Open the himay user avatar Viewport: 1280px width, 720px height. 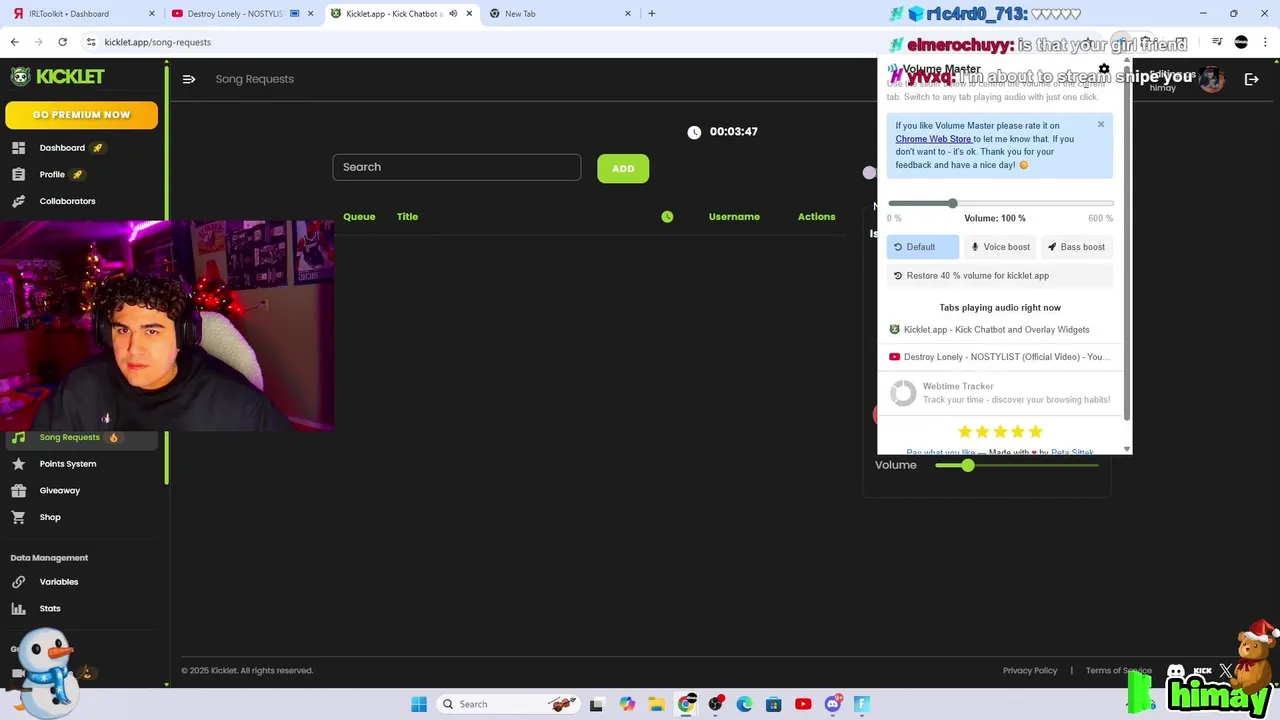(x=1212, y=79)
